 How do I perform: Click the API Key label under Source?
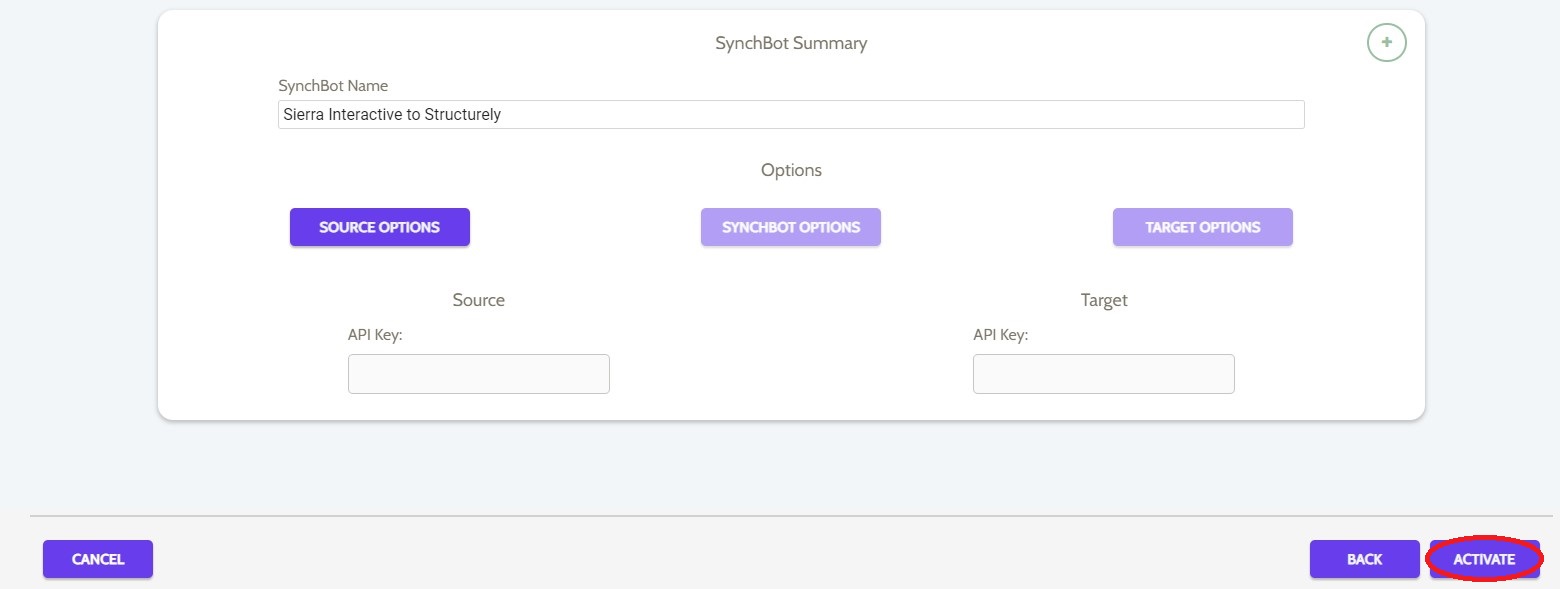click(x=375, y=335)
